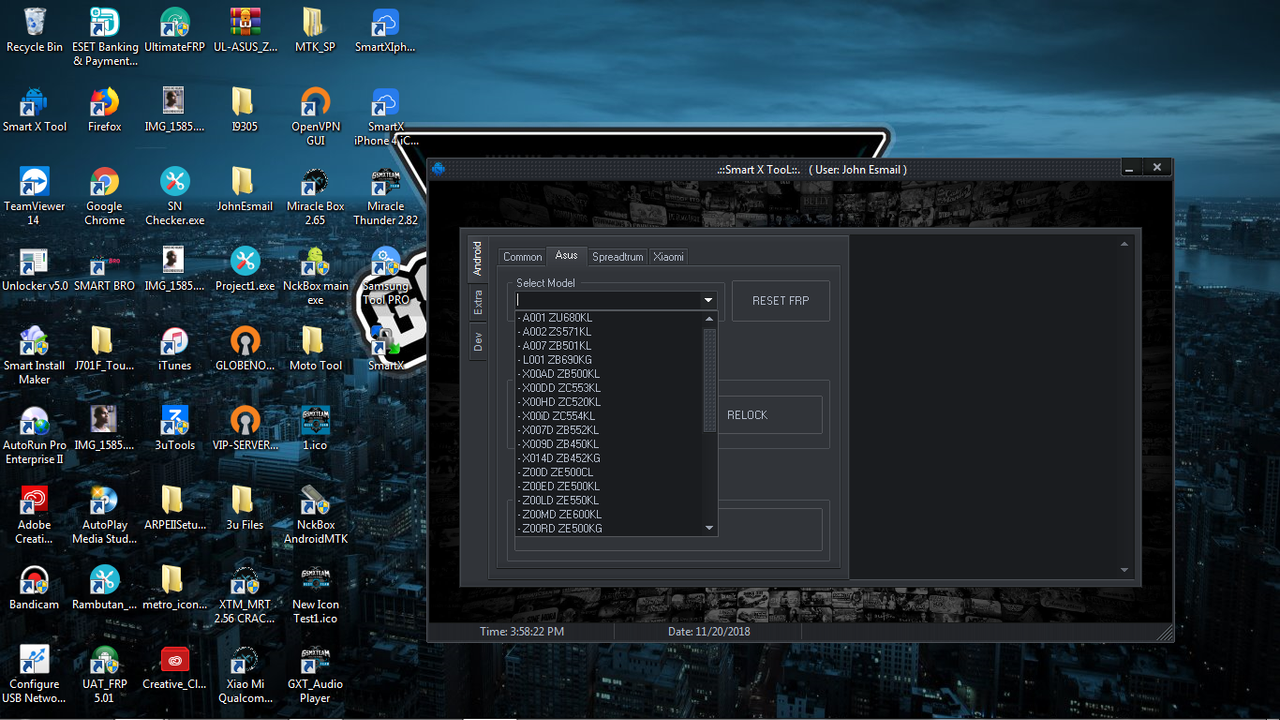
Task: Open Adobe Creative Cloud desktop icon
Action: 34,515
